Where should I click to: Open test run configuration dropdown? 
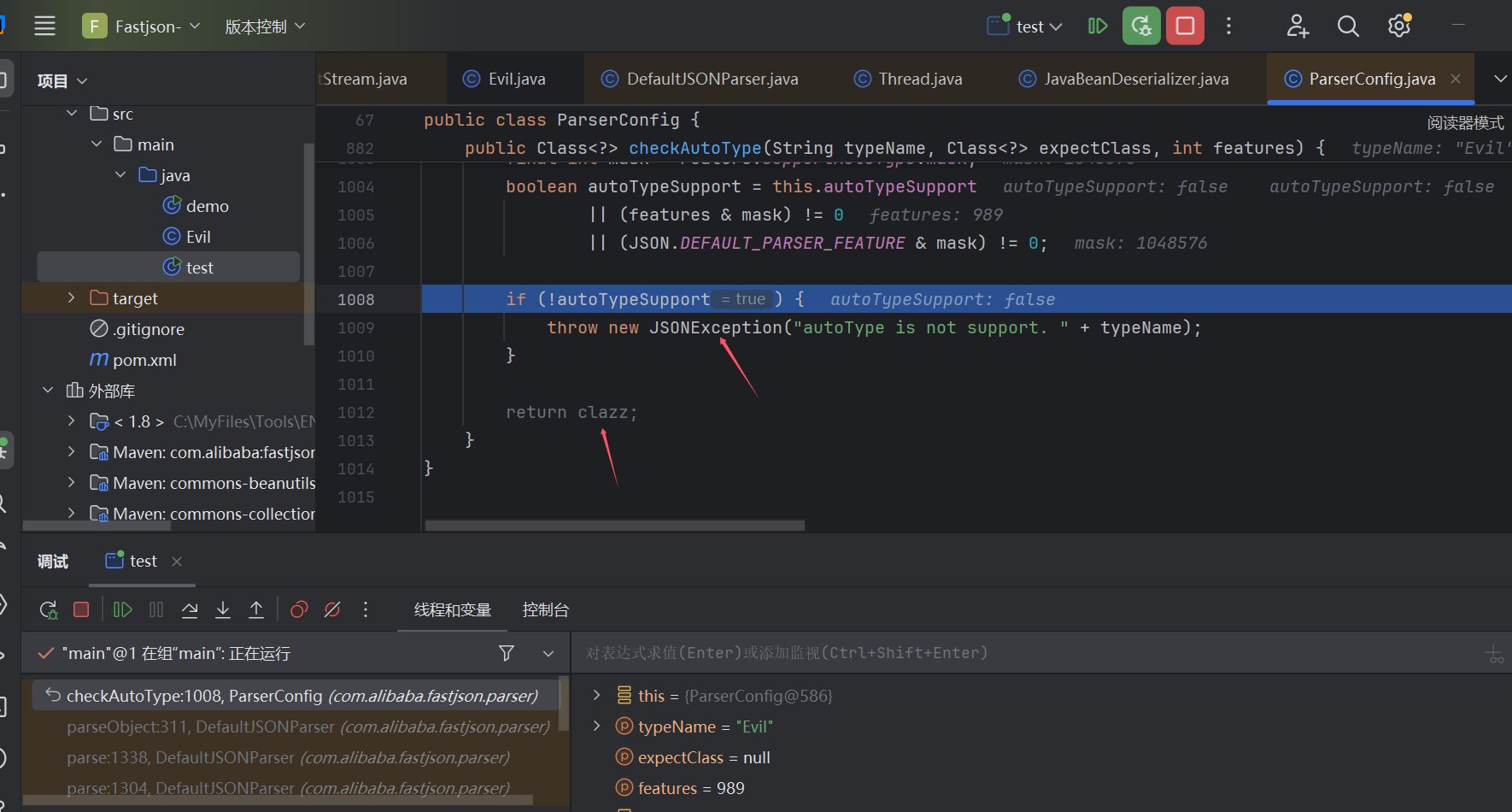click(x=1025, y=26)
